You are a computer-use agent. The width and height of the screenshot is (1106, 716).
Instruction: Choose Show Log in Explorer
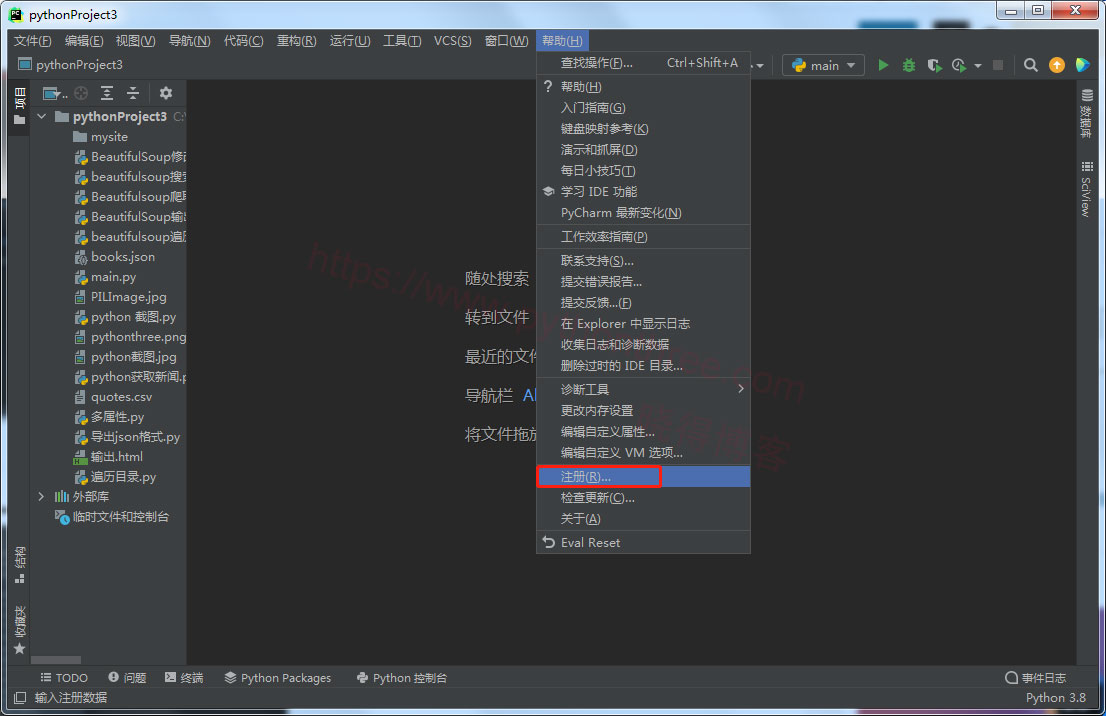pyautogui.click(x=643, y=324)
